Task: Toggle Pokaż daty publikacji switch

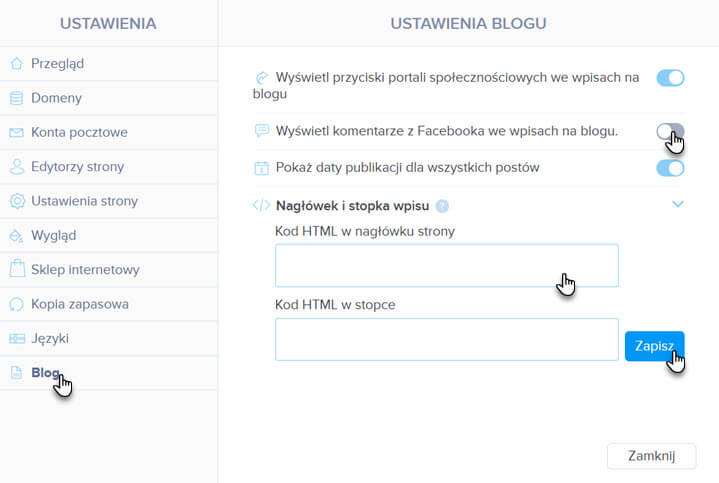Action: click(x=670, y=168)
